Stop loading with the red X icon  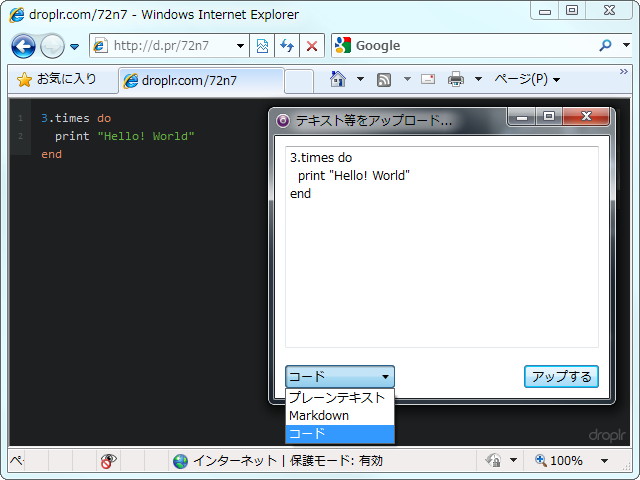tap(312, 46)
